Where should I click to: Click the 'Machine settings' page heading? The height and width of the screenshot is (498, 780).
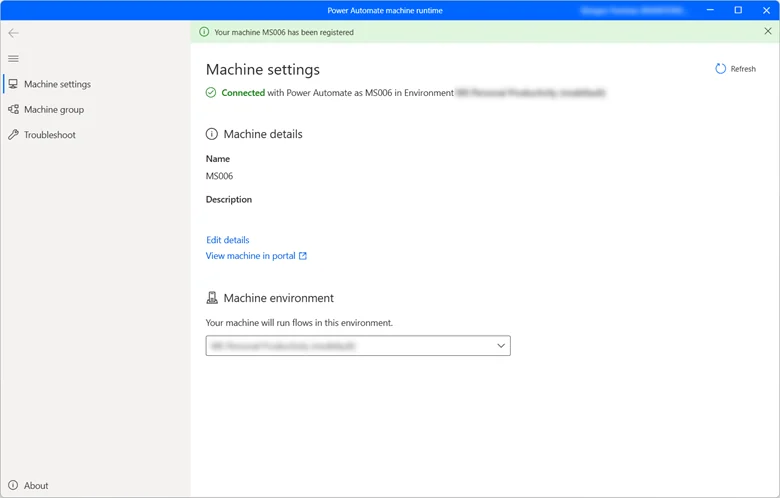(x=263, y=70)
